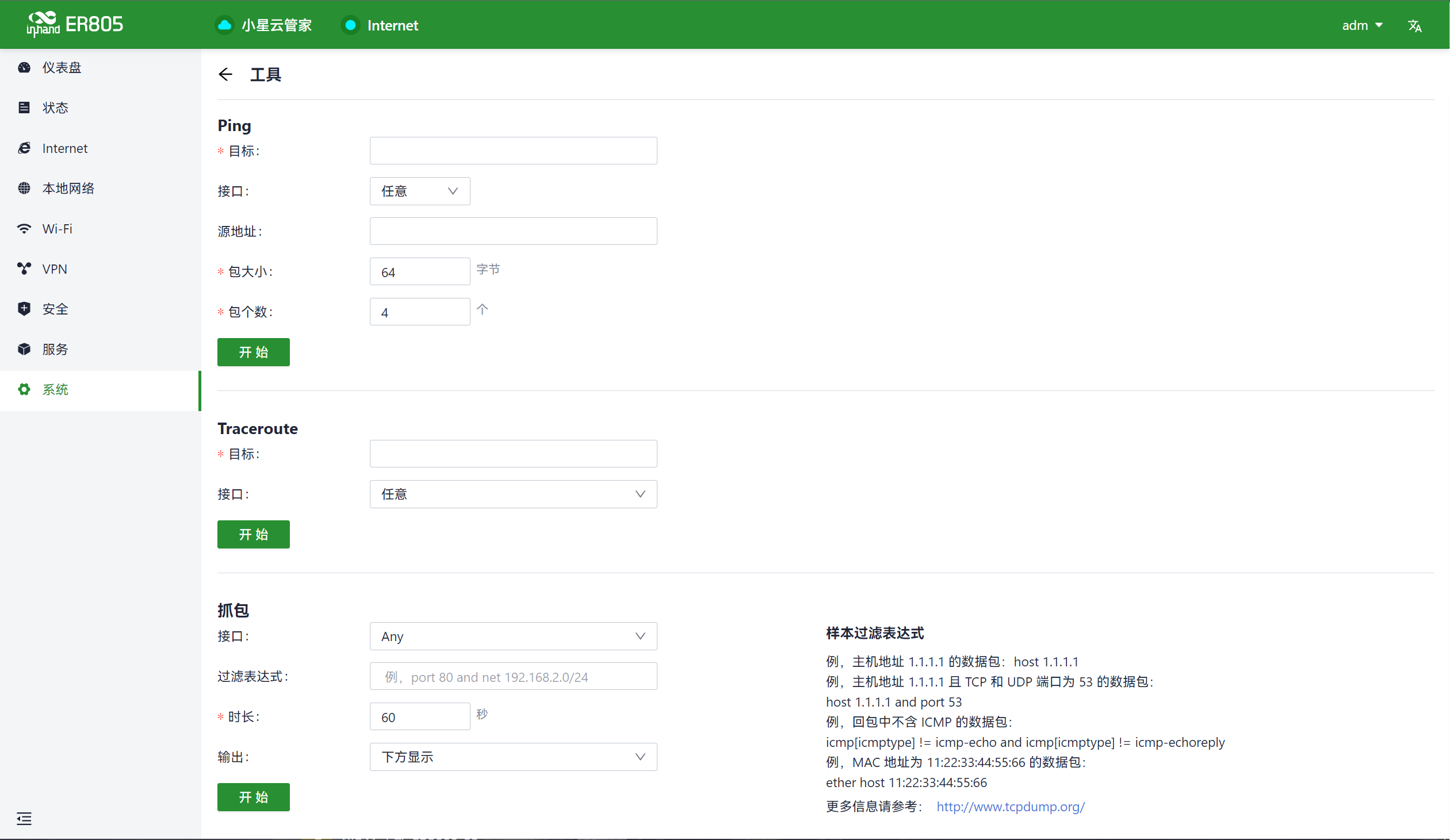Click the 小星云管家 cloud status icon

[x=224, y=25]
